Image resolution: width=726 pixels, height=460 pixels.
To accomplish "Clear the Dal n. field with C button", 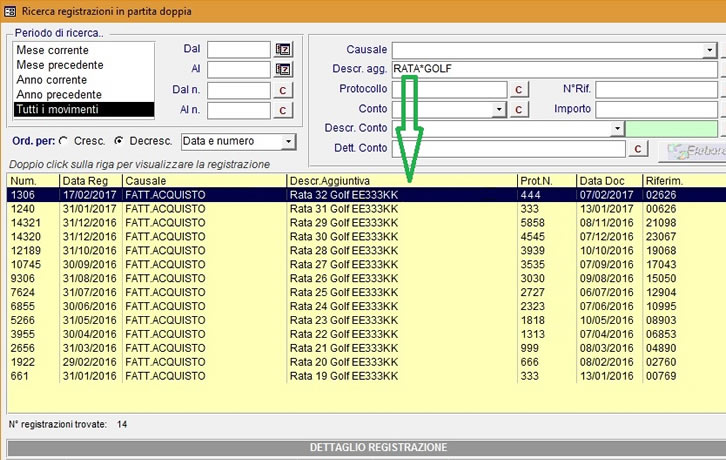I will pos(283,90).
